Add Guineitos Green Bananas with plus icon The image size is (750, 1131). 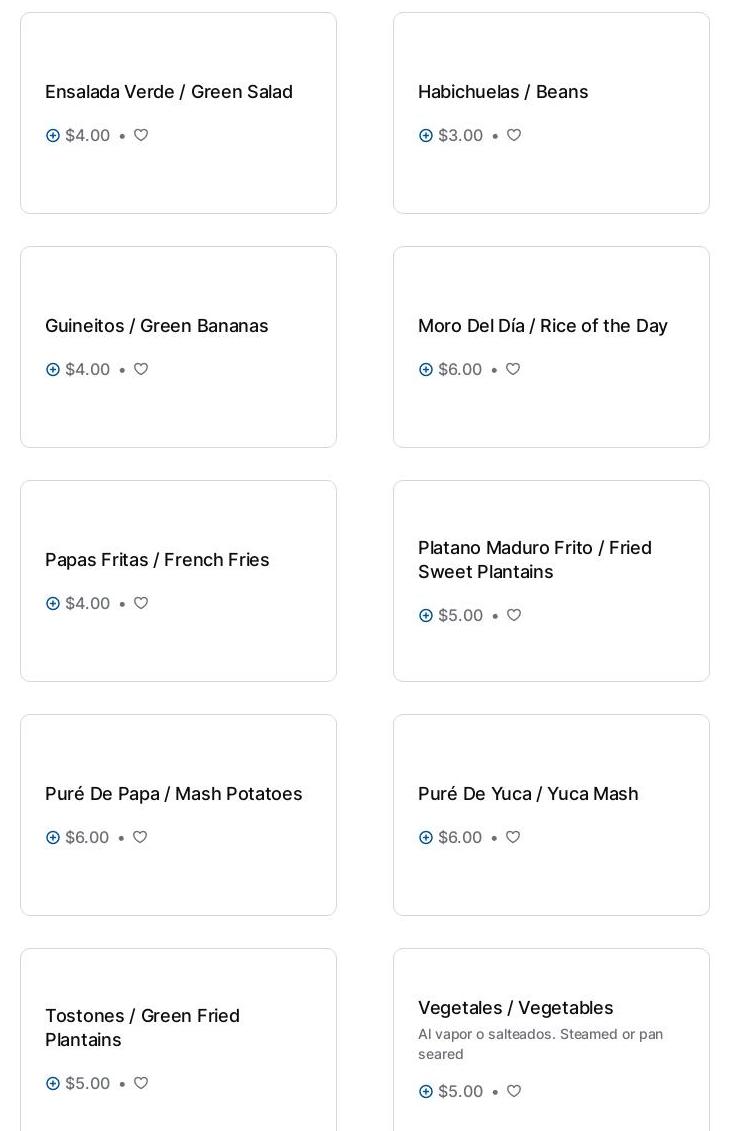pyautogui.click(x=53, y=370)
